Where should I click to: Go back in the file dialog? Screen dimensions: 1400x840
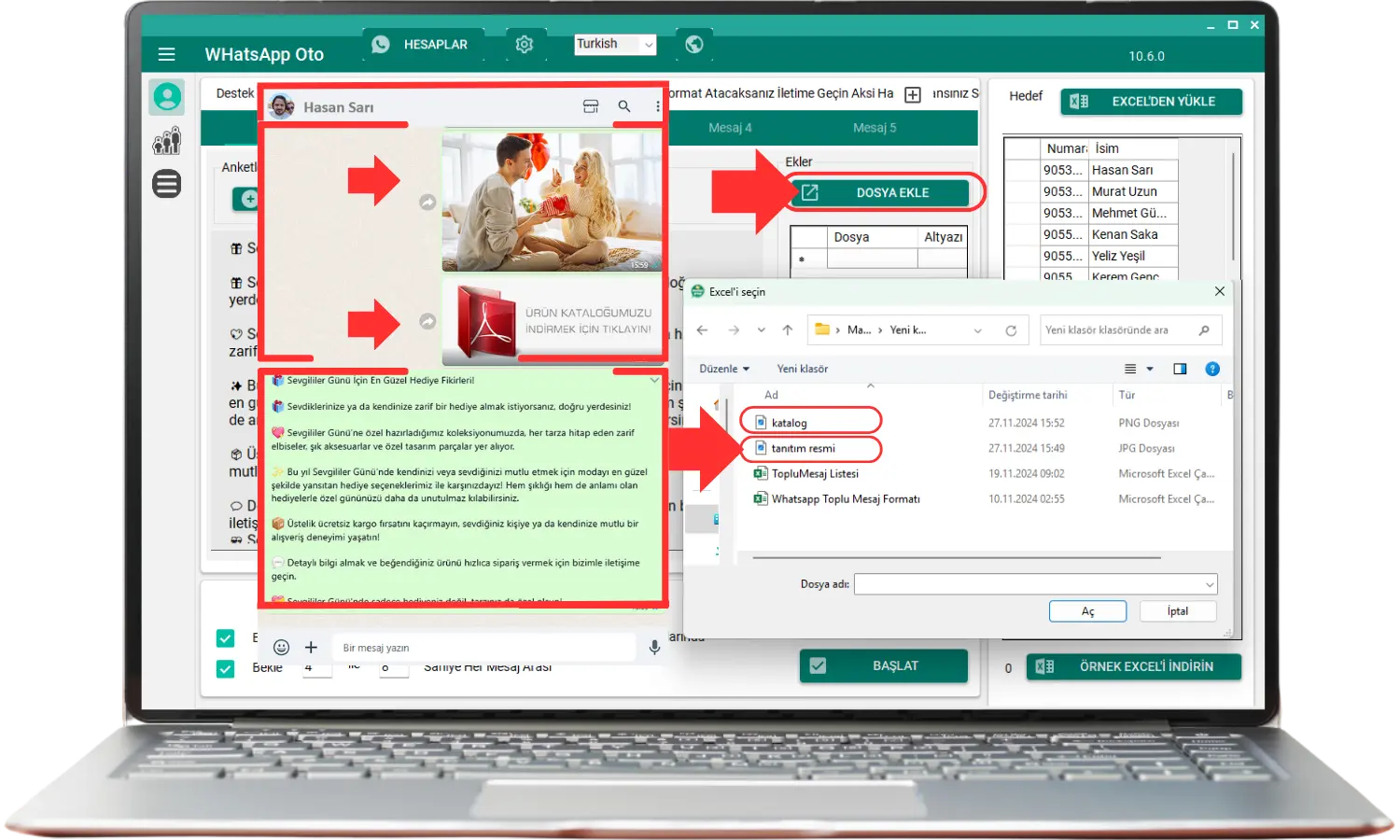(703, 330)
